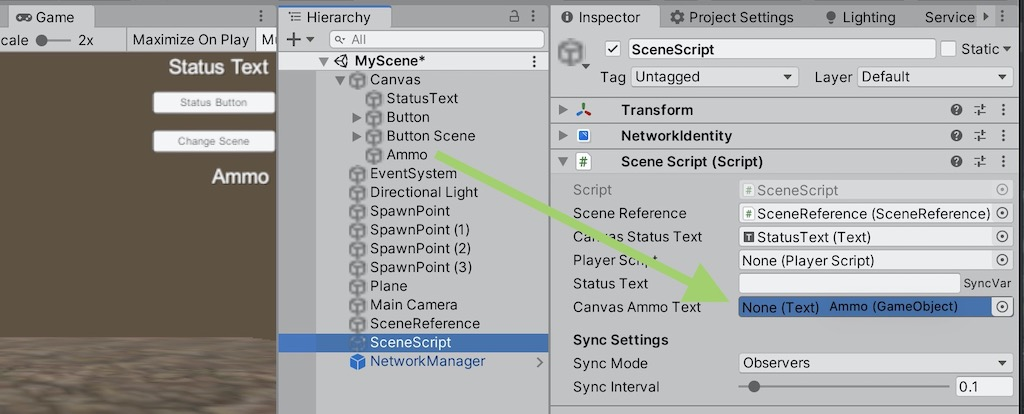This screenshot has width=1024, height=414.
Task: Enable the Static checkbox
Action: pos(948,48)
